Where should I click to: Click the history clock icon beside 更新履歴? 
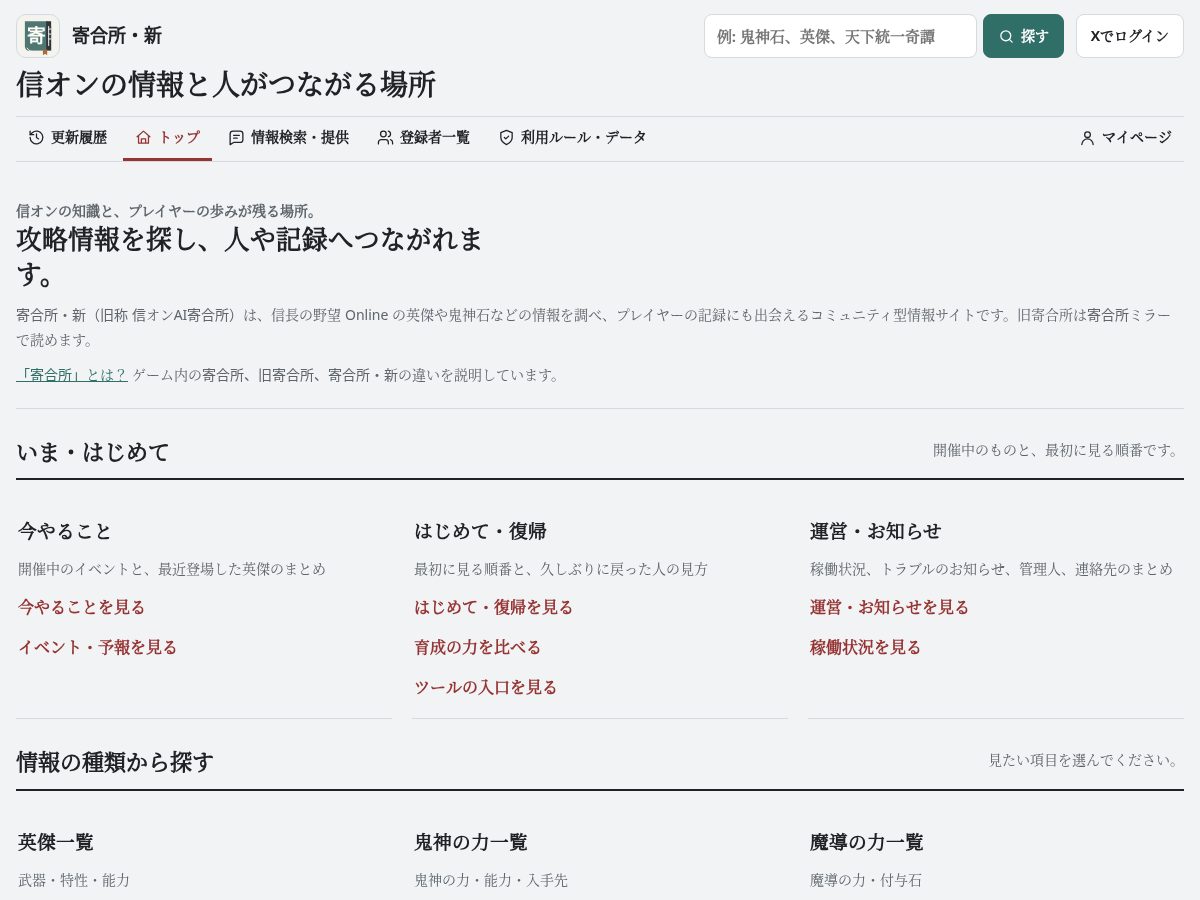[x=36, y=138]
